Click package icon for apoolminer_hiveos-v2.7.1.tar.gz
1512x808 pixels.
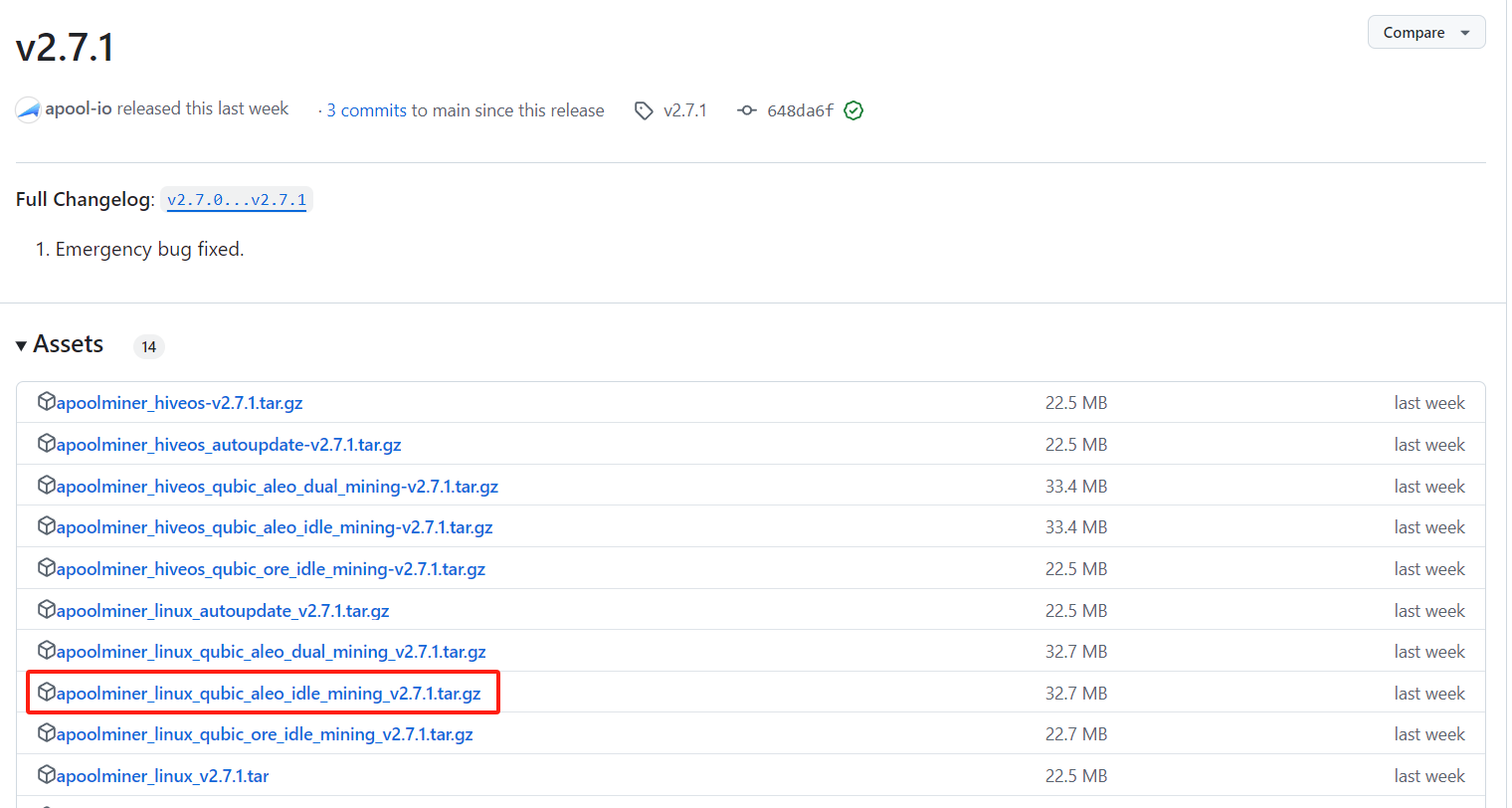tap(46, 402)
